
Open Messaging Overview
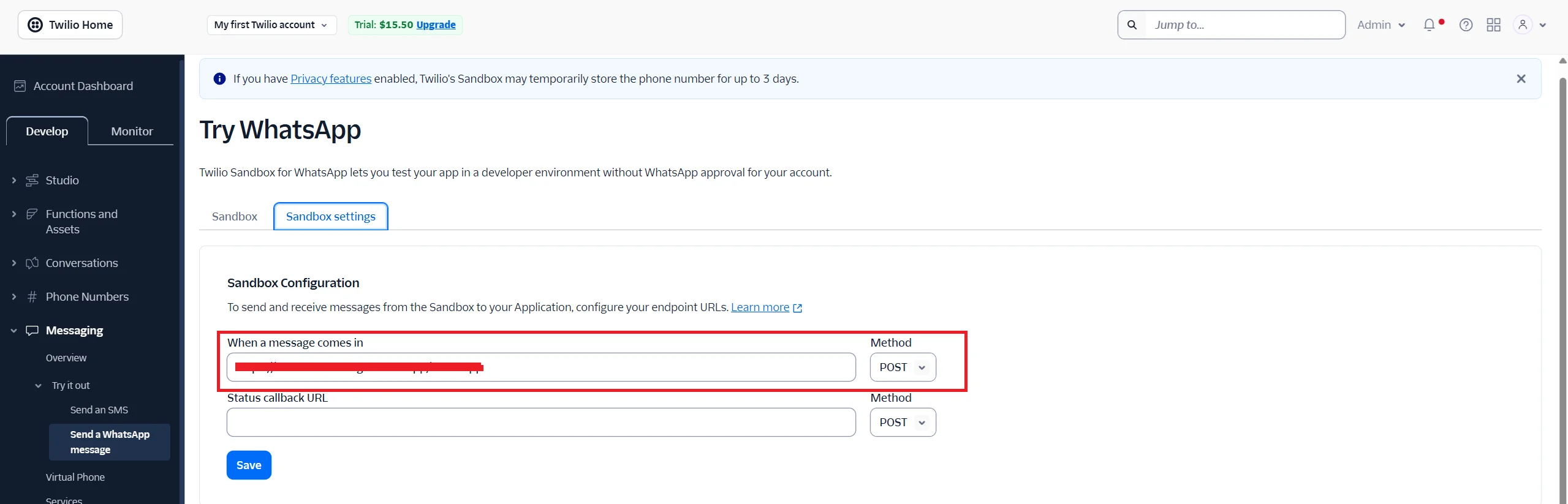point(66,358)
